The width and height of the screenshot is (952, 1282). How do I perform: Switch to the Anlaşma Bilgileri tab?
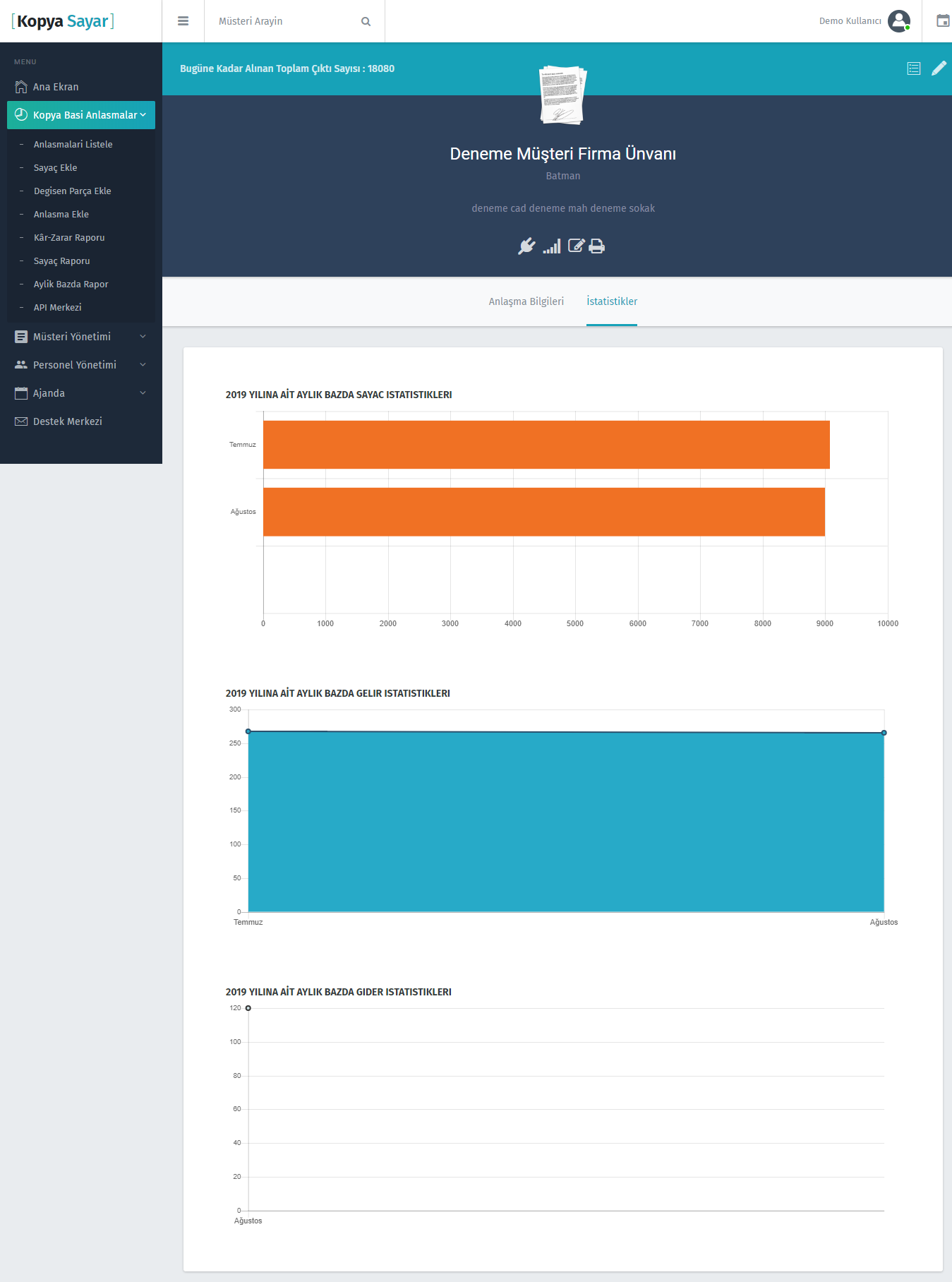click(x=526, y=301)
